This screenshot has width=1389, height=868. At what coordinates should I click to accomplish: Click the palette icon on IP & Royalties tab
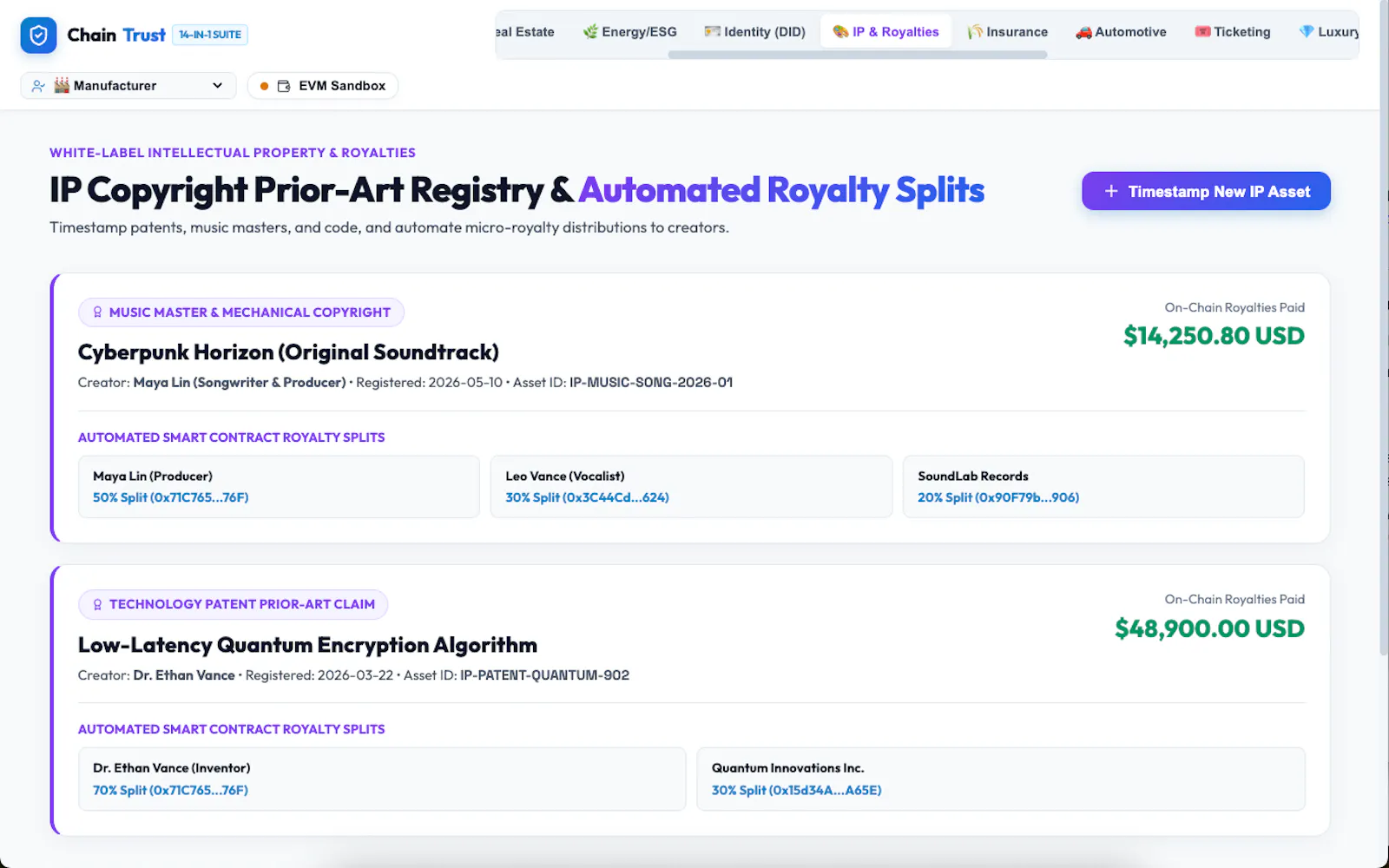click(x=840, y=32)
